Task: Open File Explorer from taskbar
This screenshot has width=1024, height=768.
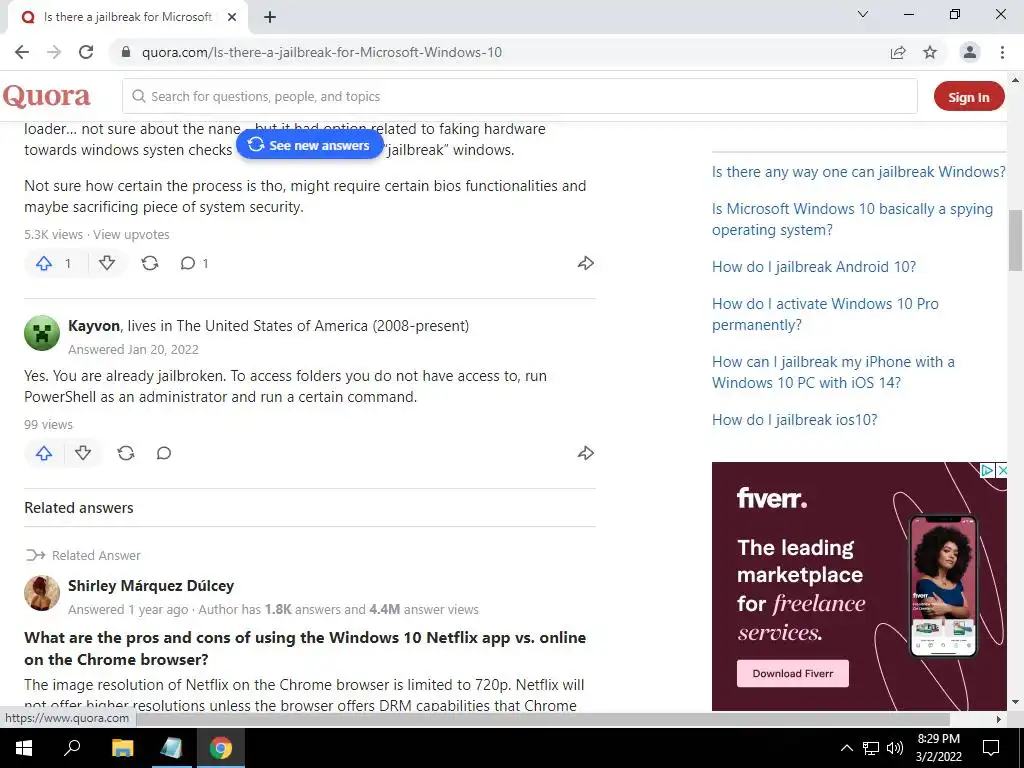Action: click(122, 748)
